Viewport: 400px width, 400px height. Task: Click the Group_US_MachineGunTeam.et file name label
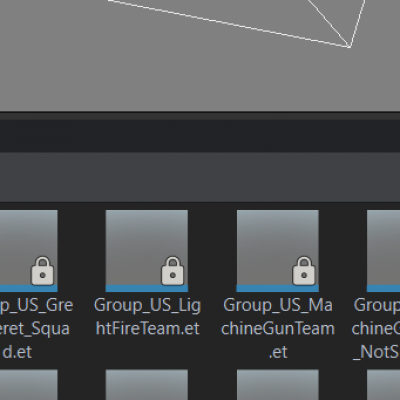(278, 328)
